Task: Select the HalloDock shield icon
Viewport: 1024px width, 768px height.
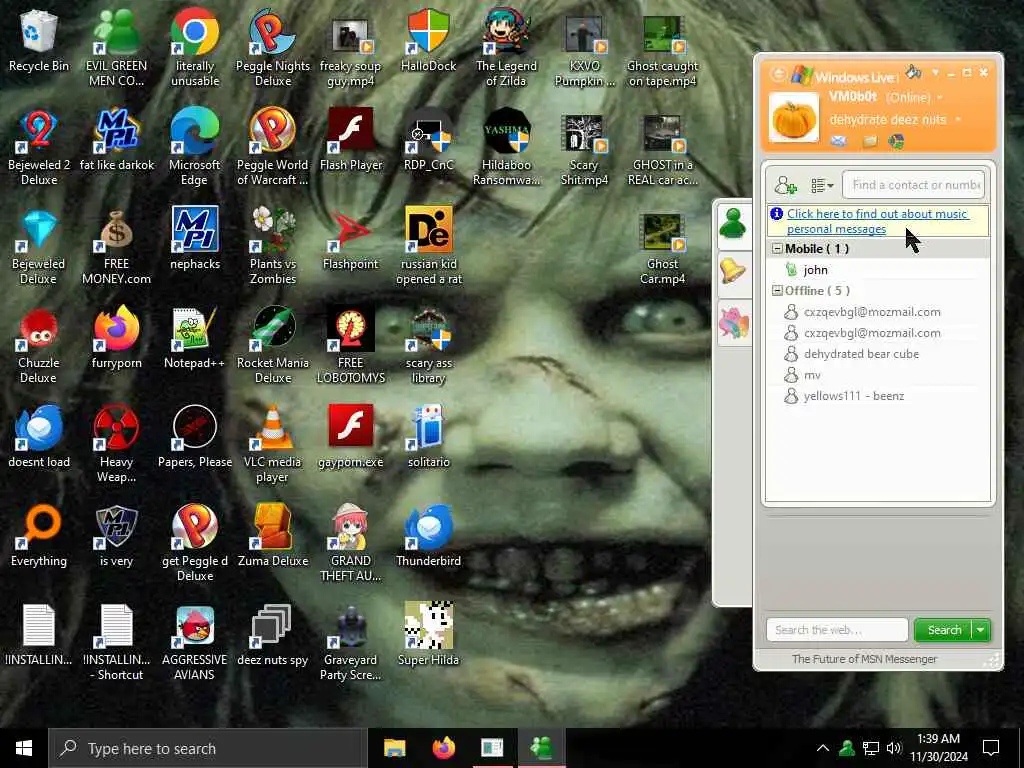Action: click(x=428, y=41)
